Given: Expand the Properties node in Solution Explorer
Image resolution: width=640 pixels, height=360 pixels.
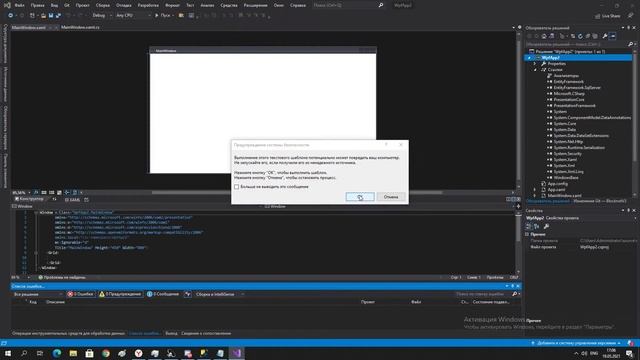Looking at the screenshot, I should tap(535, 64).
